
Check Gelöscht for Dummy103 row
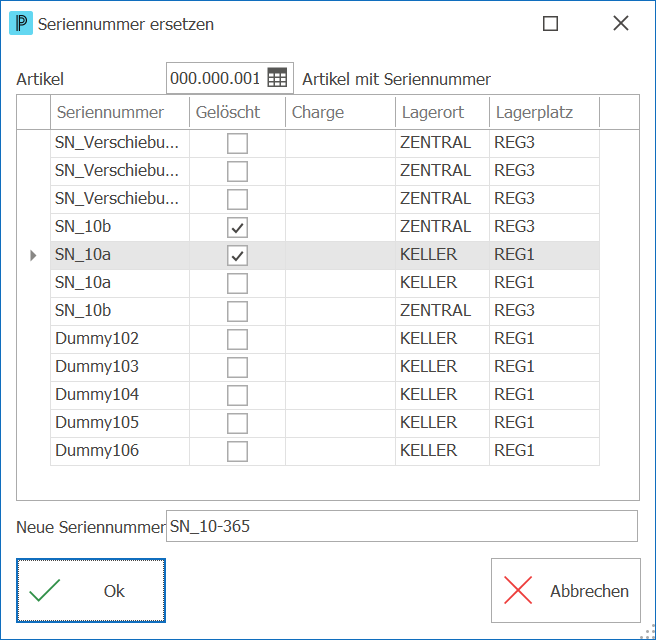click(x=237, y=367)
